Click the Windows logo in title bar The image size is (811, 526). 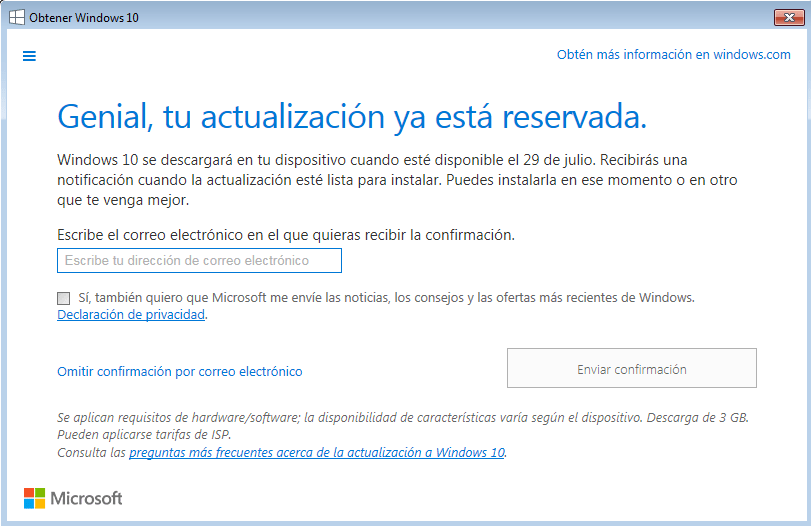point(17,17)
